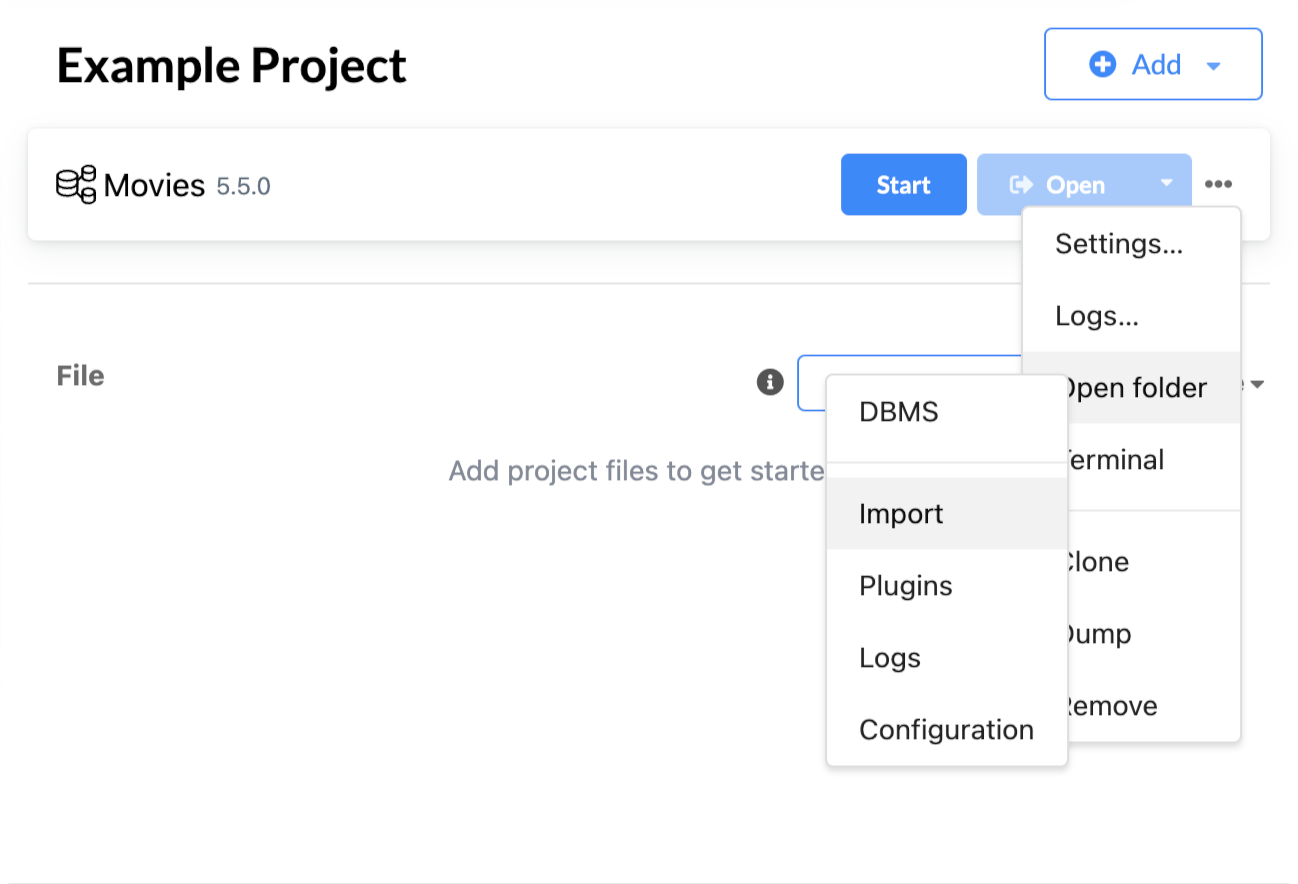This screenshot has height=884, width=1298.
Task: Click the Movies database icon
Action: (x=76, y=185)
